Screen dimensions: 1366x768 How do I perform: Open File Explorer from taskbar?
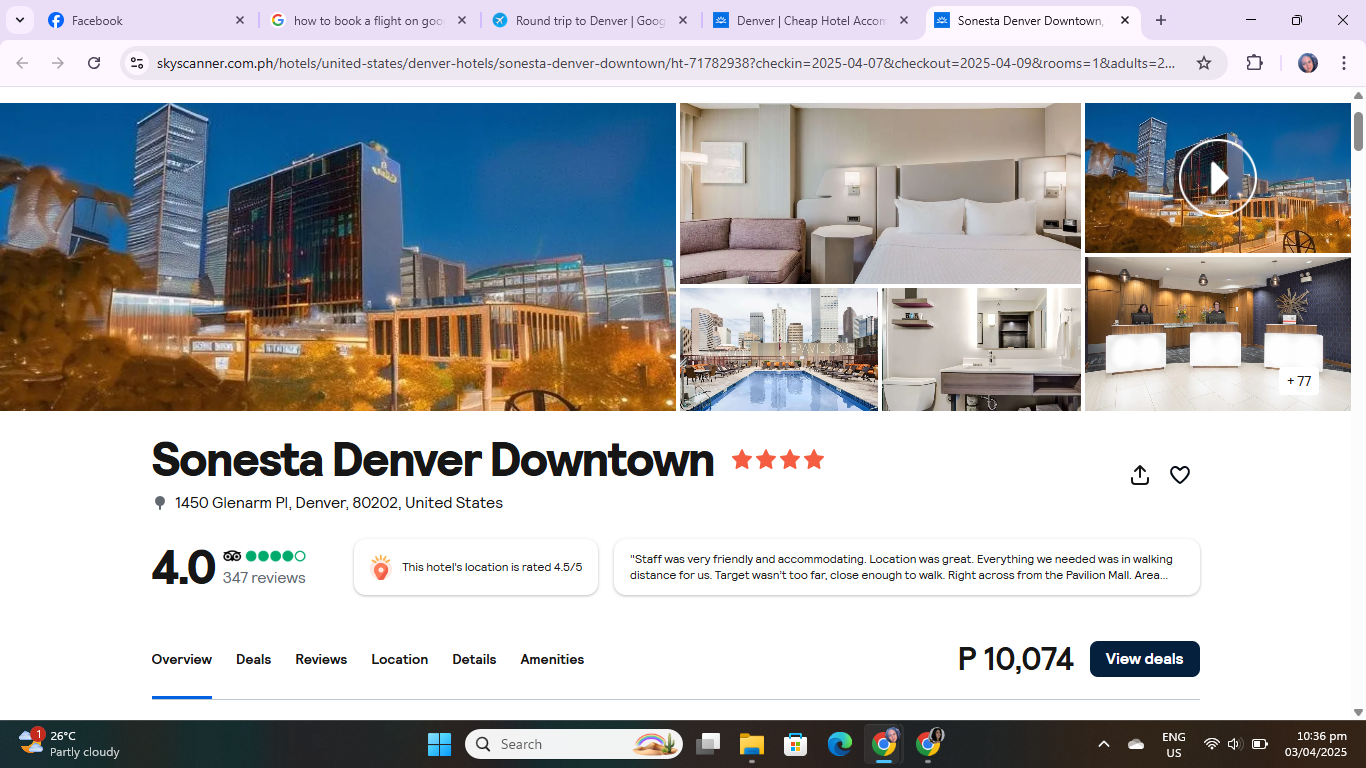(752, 744)
